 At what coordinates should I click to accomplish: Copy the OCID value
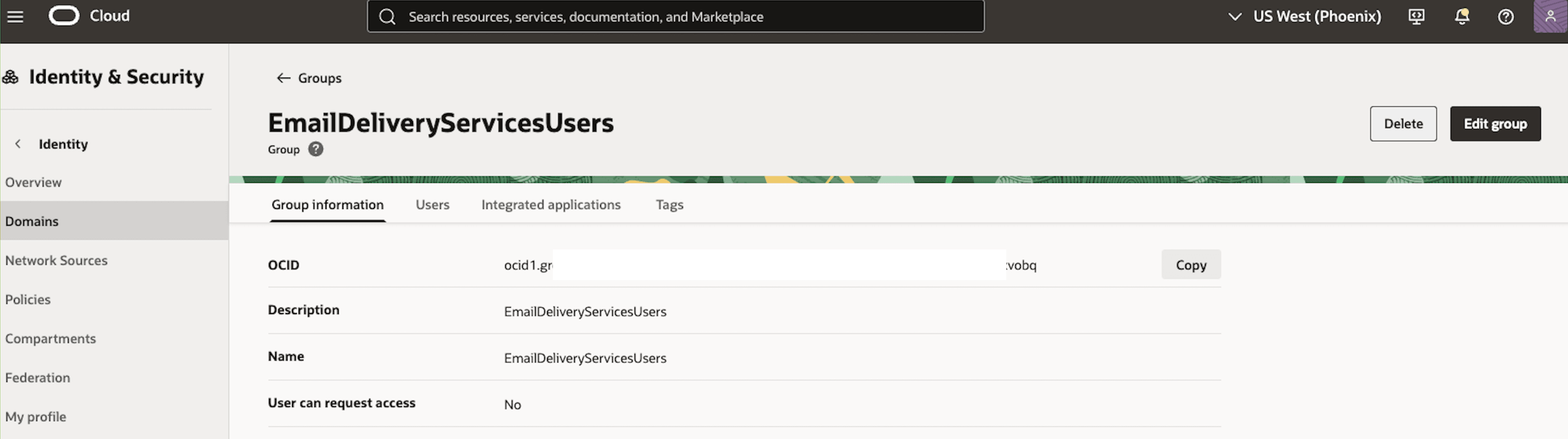[x=1191, y=265]
